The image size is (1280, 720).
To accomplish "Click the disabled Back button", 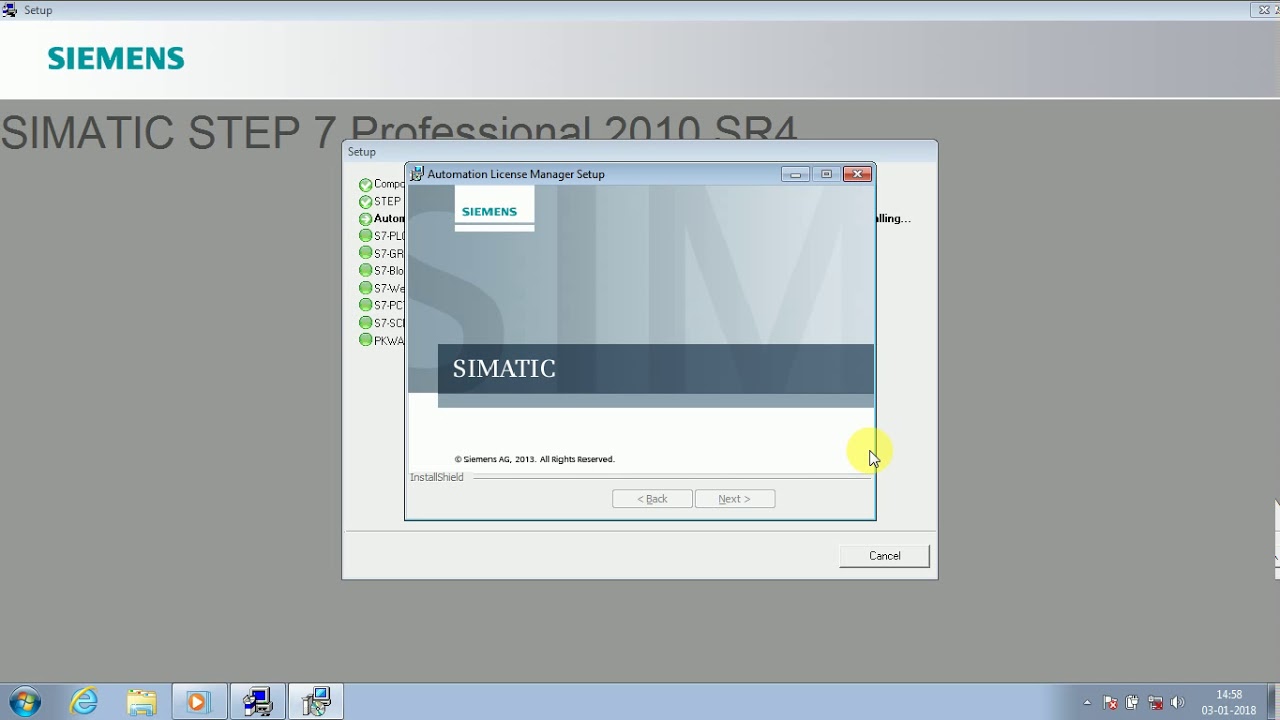I will 652,499.
